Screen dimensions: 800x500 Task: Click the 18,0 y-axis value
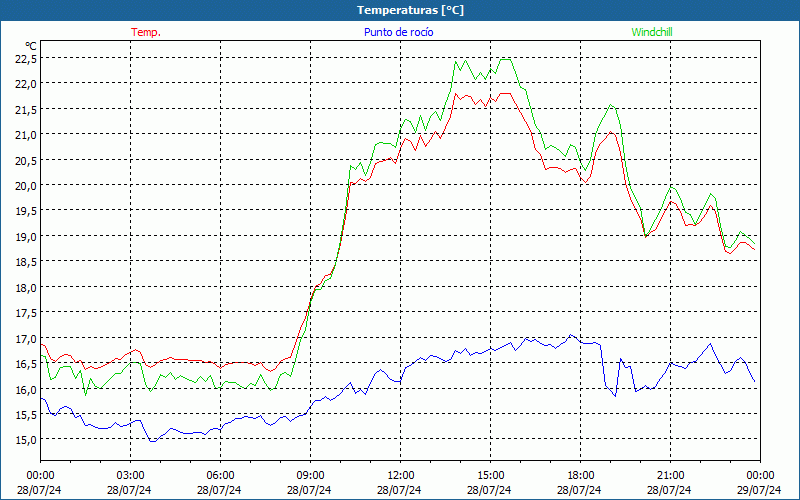[26, 287]
